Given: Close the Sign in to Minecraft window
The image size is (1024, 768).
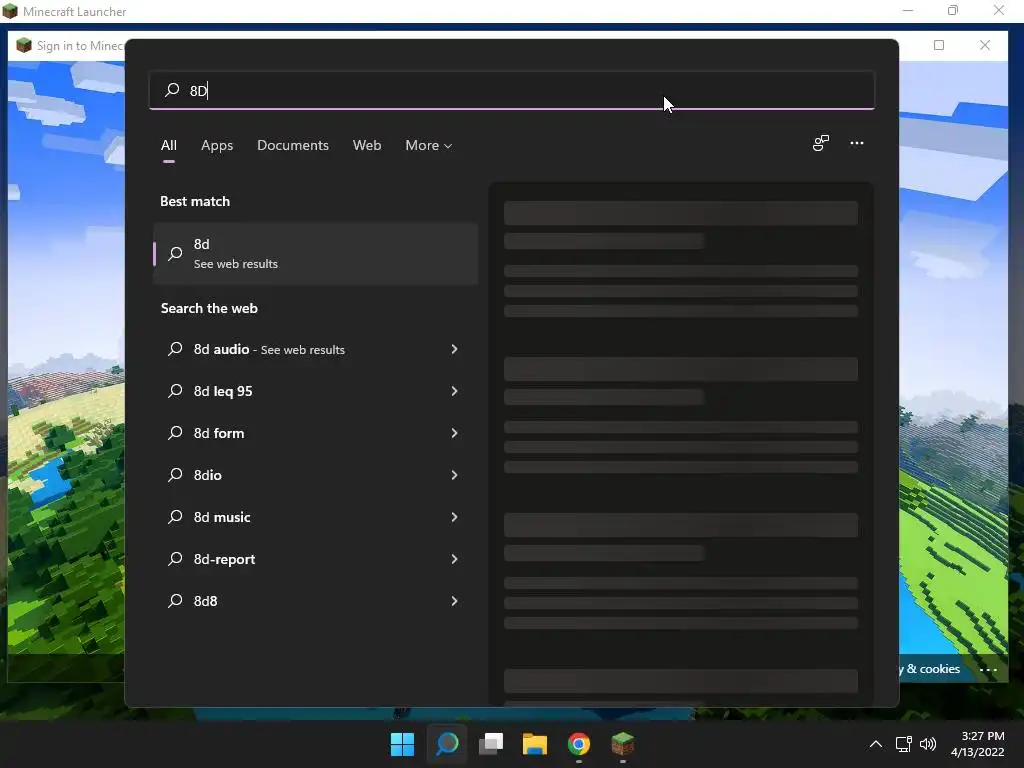Looking at the screenshot, I should click(985, 45).
